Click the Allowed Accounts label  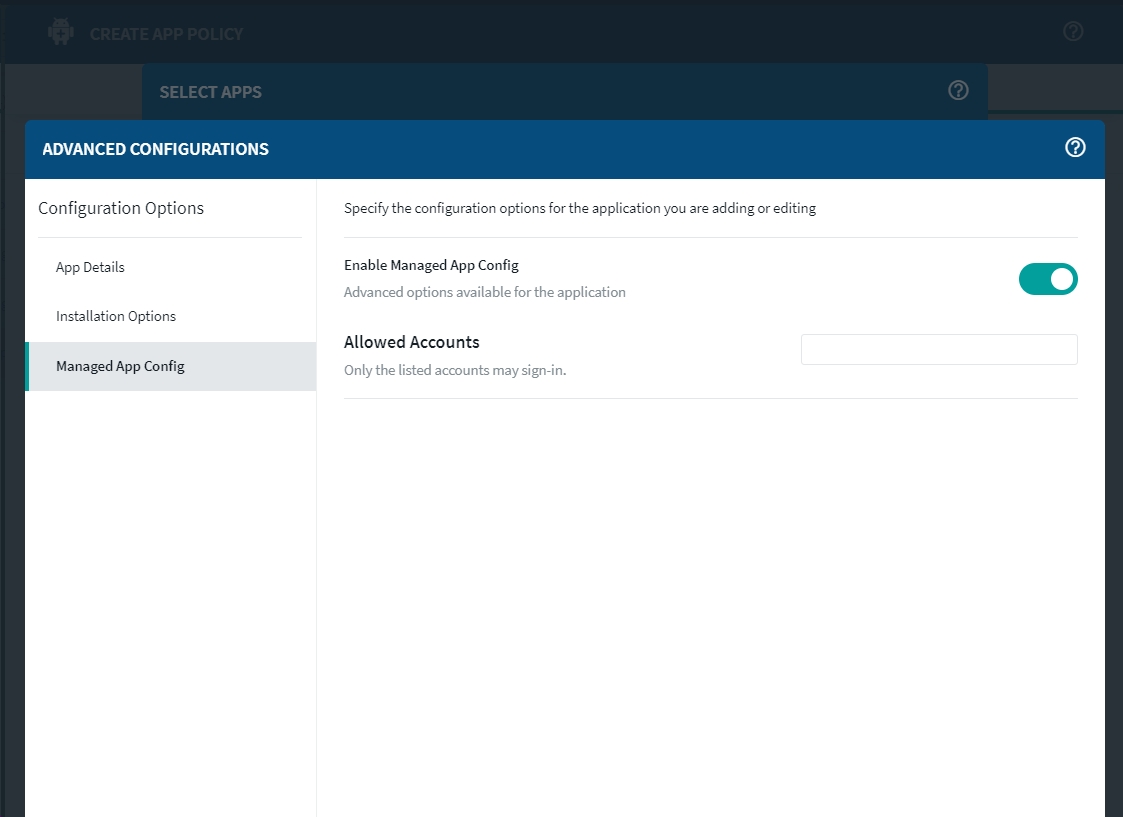point(411,342)
